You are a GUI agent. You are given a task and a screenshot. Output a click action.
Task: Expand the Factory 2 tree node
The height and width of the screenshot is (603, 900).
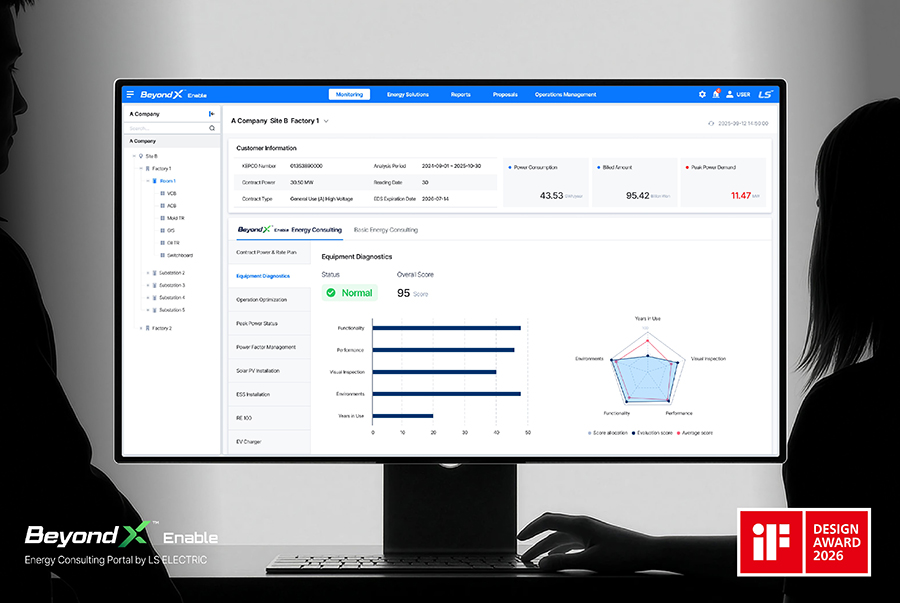click(x=141, y=328)
